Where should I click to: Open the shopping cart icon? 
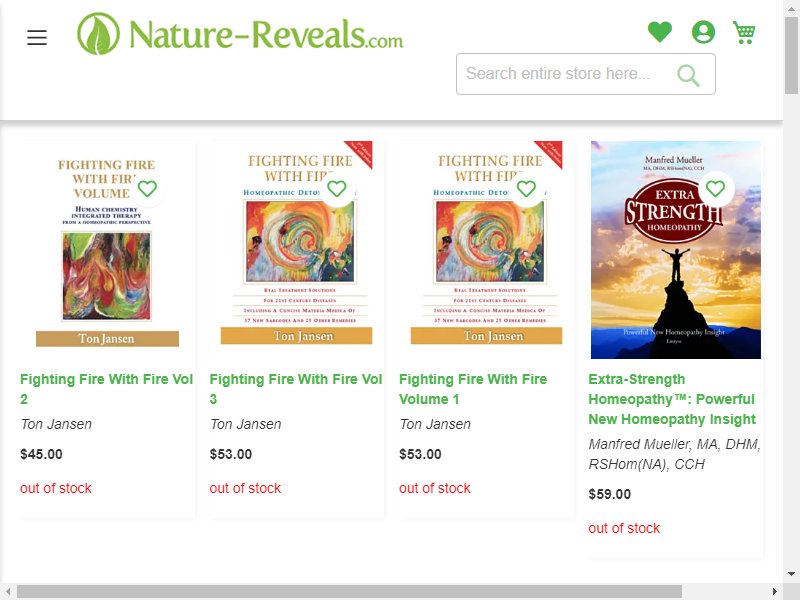tap(744, 32)
